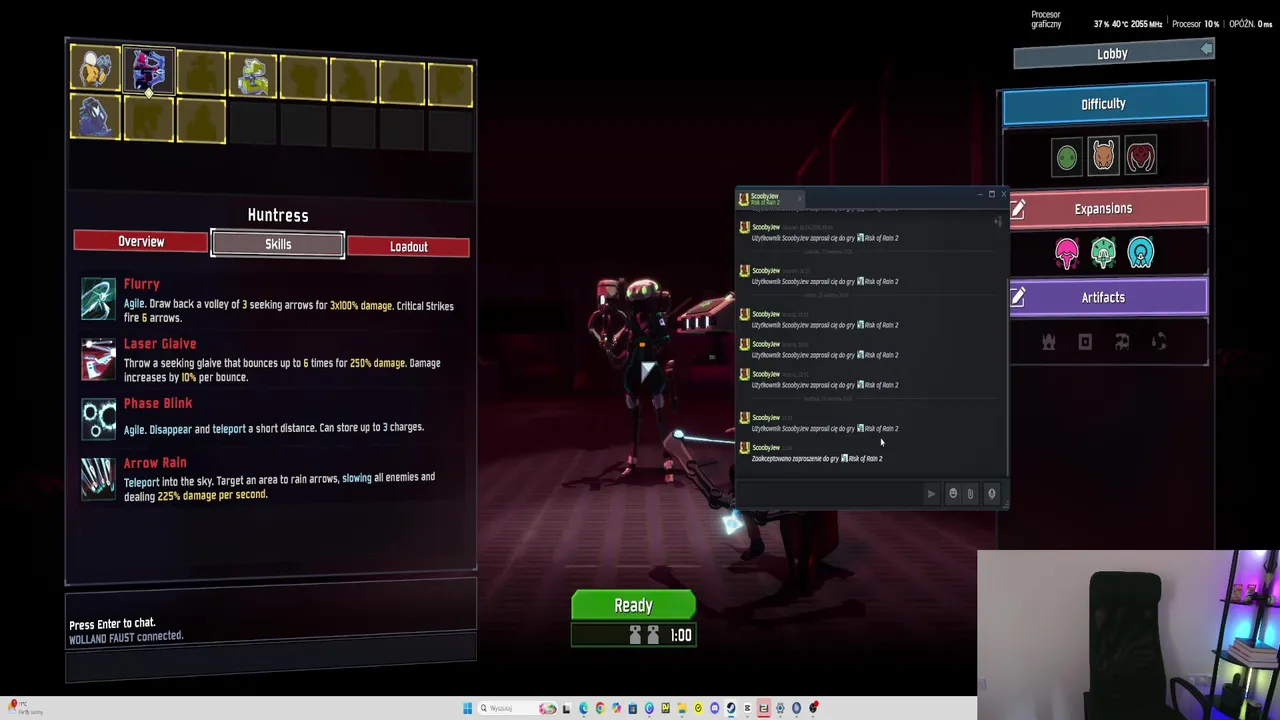Select the ScoobyJew chat tab

770,199
